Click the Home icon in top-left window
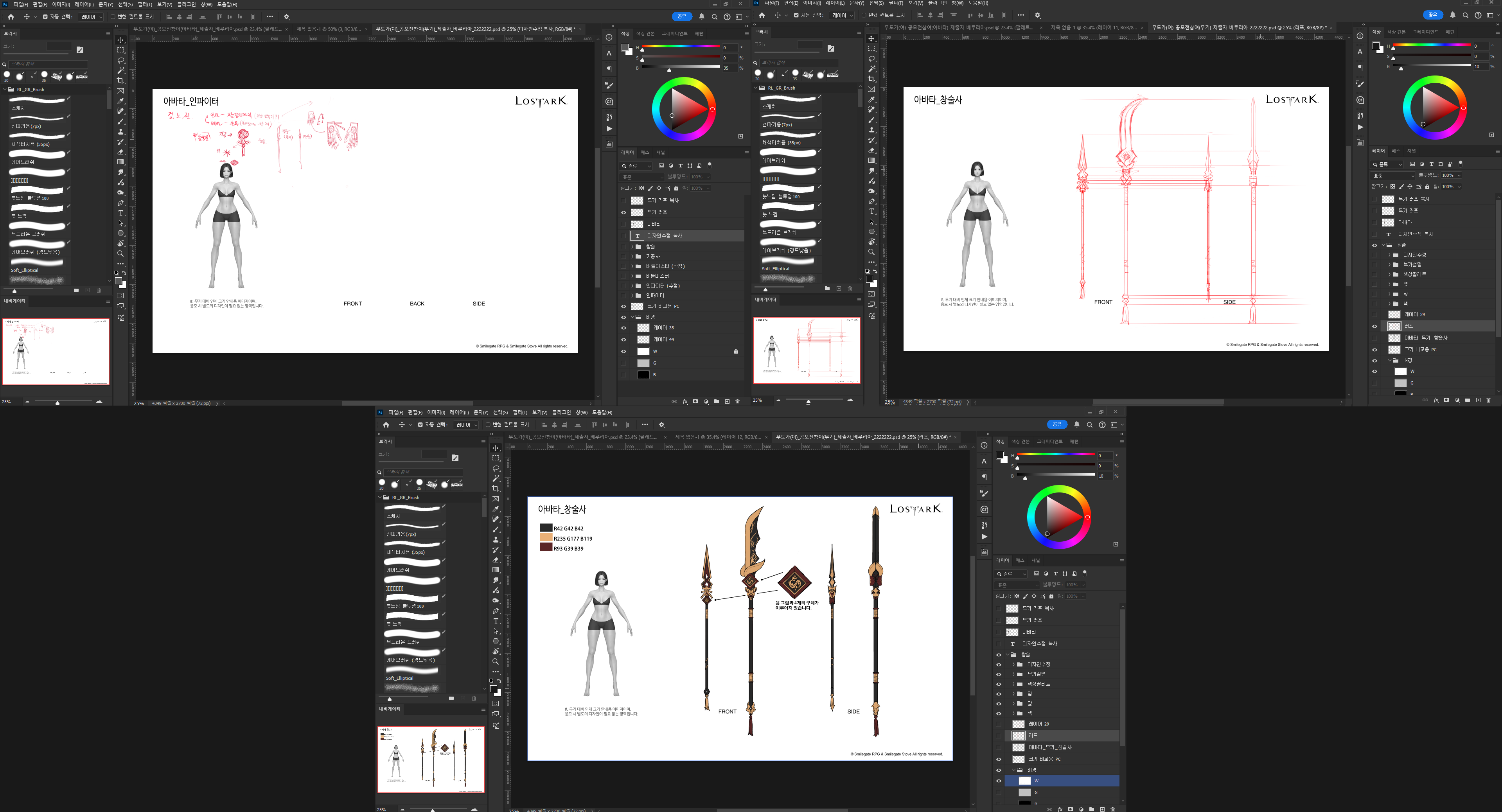The width and height of the screenshot is (1502, 812). (11, 17)
